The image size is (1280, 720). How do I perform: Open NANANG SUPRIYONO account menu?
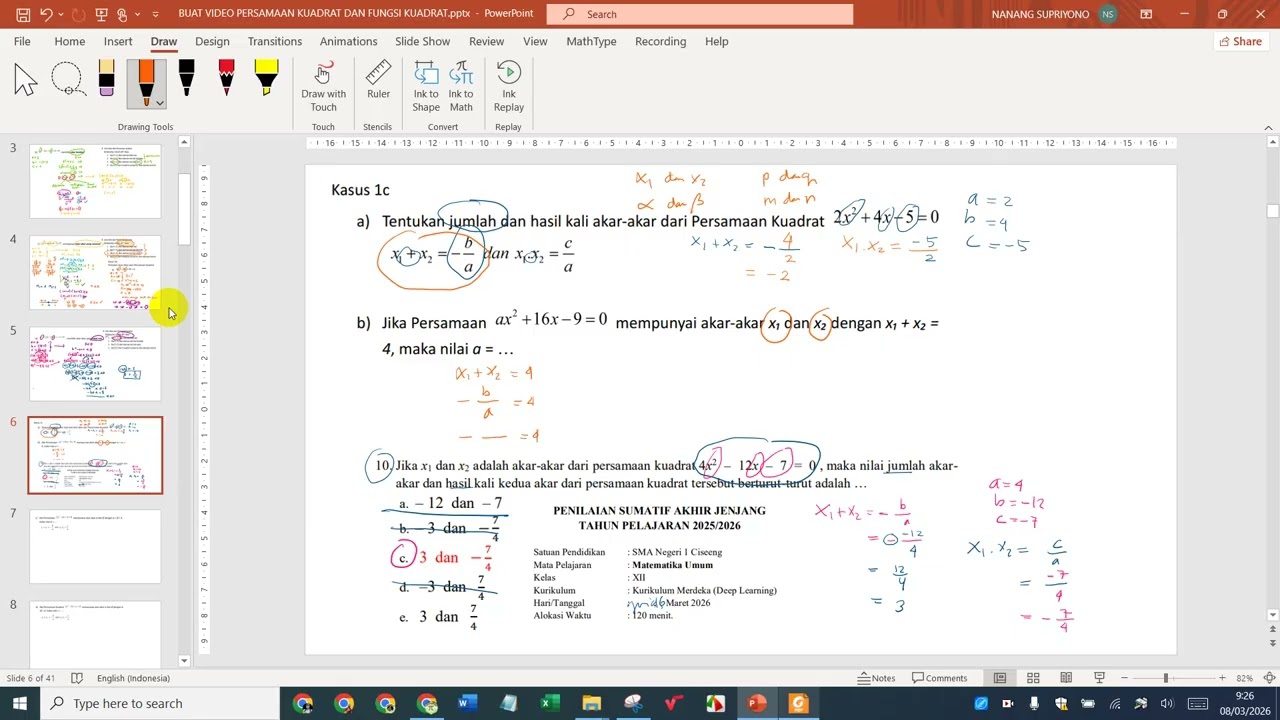pos(1054,14)
